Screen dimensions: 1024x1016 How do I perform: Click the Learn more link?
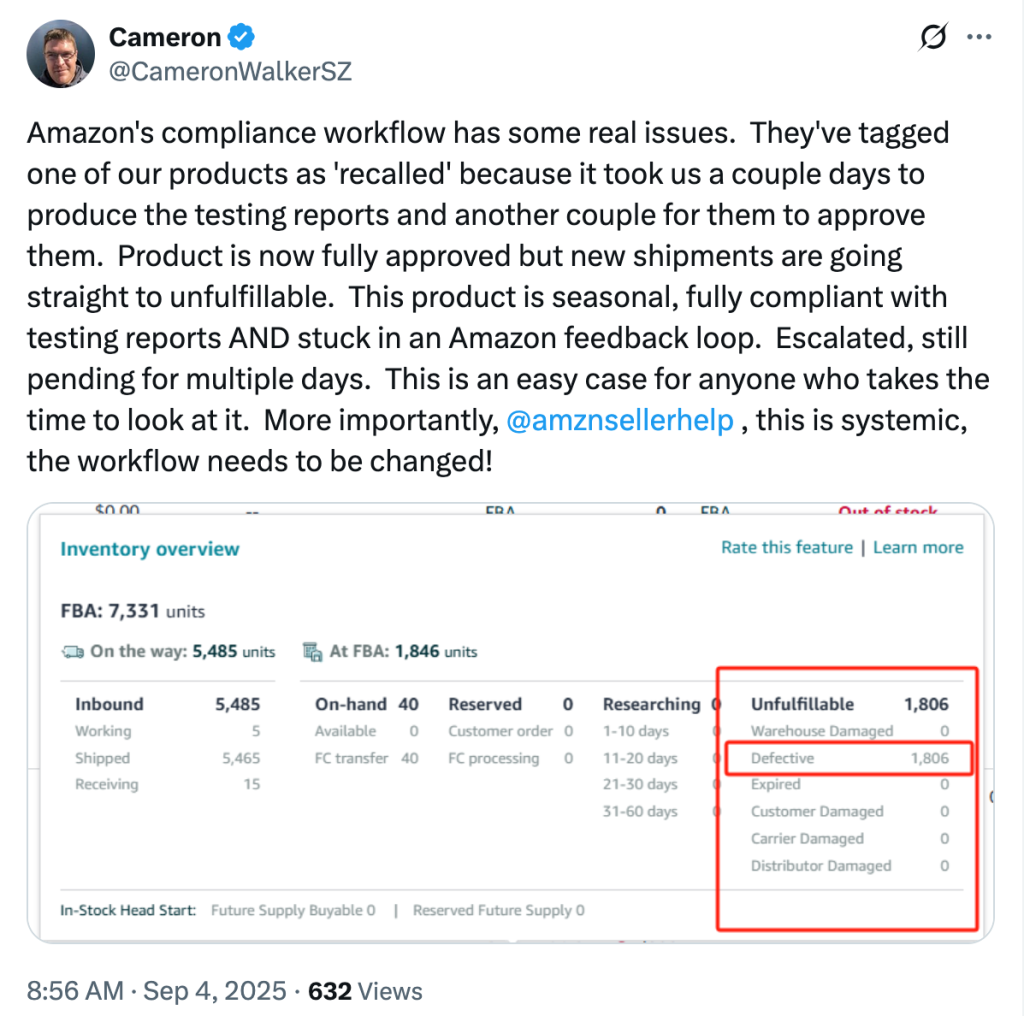pos(918,547)
